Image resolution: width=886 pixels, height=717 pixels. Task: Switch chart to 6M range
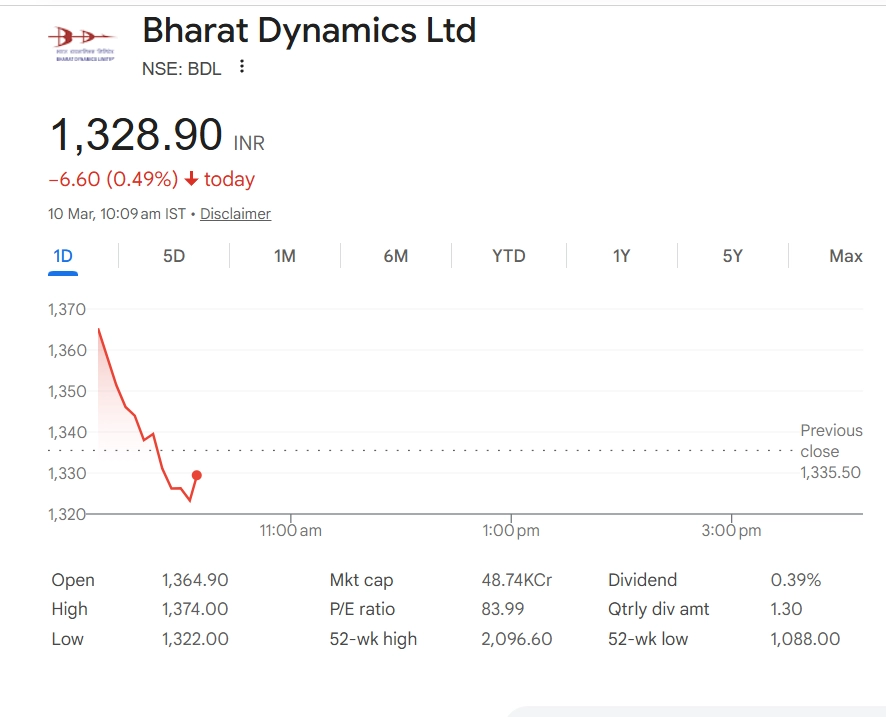pos(396,256)
